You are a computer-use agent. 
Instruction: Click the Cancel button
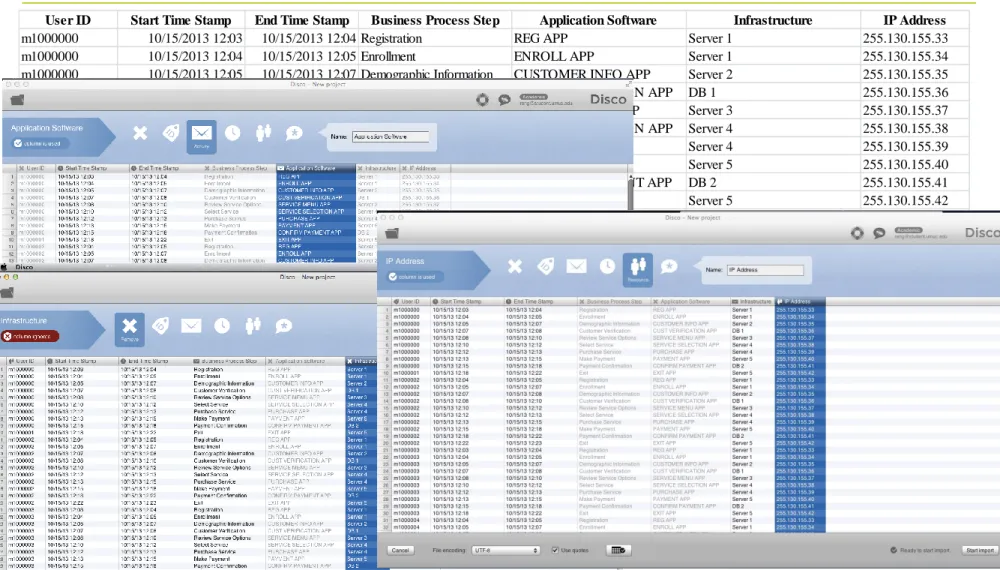click(x=401, y=550)
